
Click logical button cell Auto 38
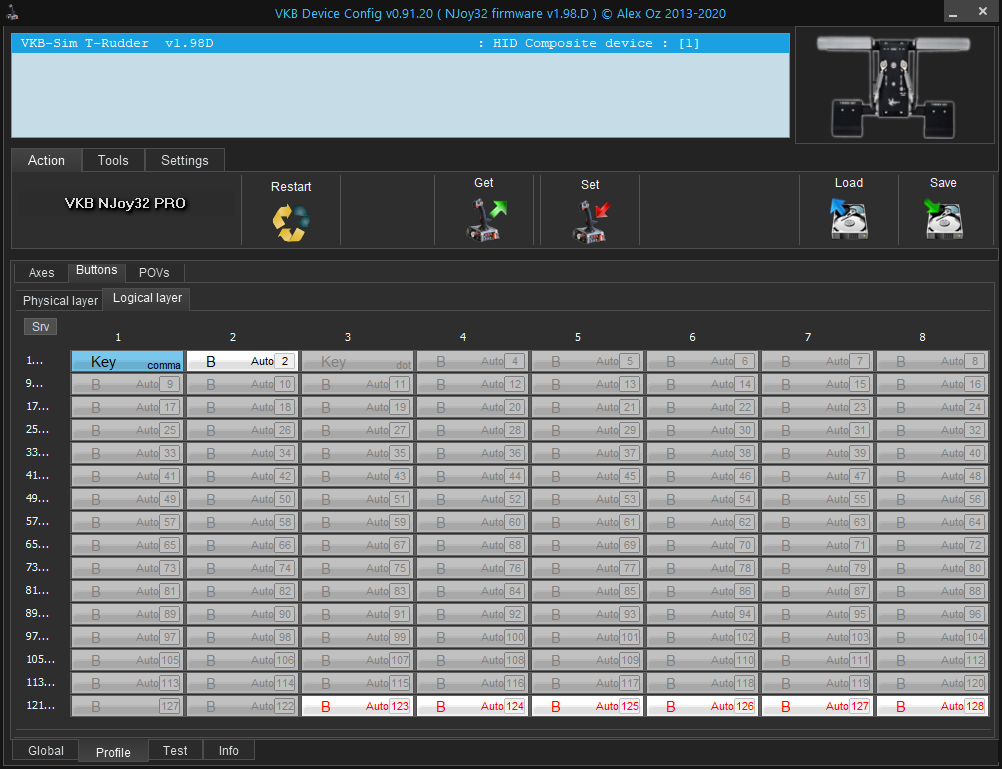702,453
